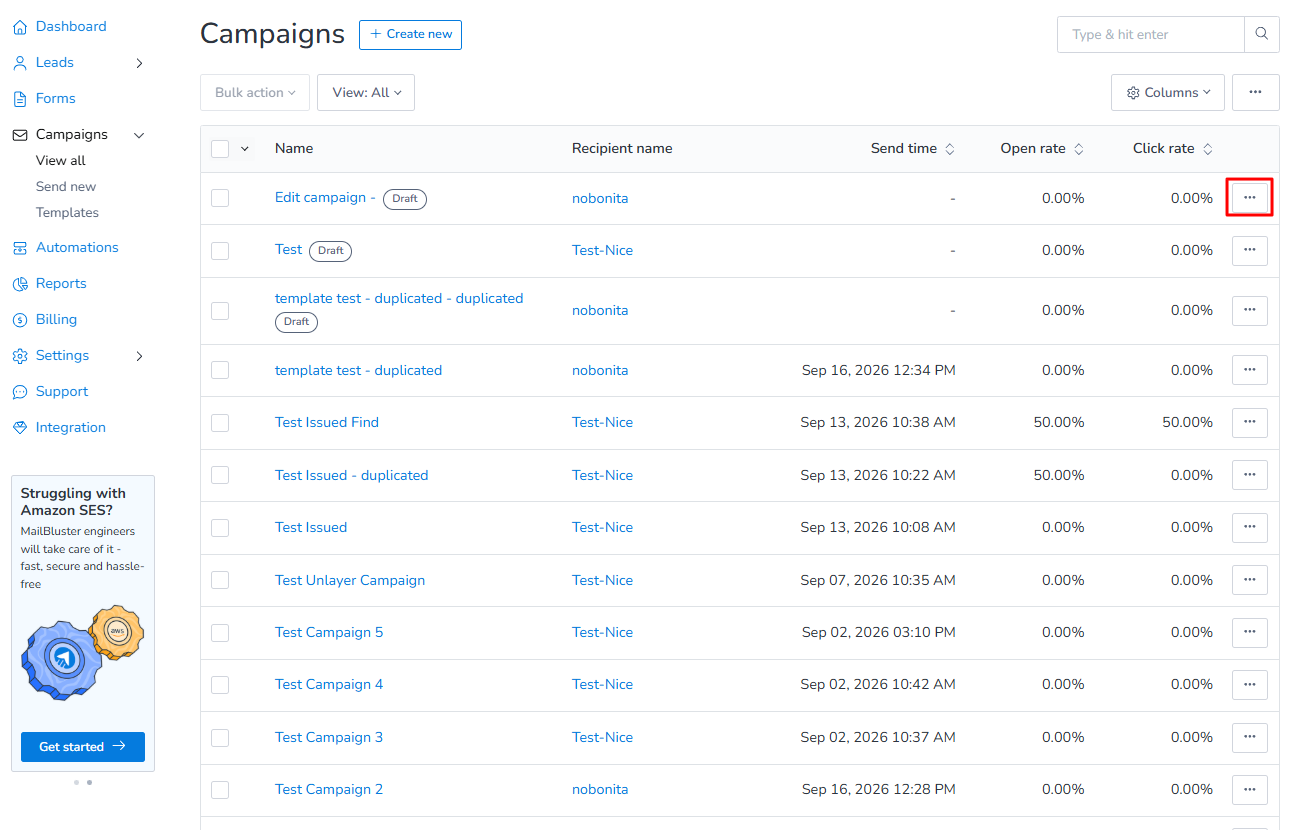Open Send new in sidebar
The height and width of the screenshot is (830, 1291).
click(66, 187)
